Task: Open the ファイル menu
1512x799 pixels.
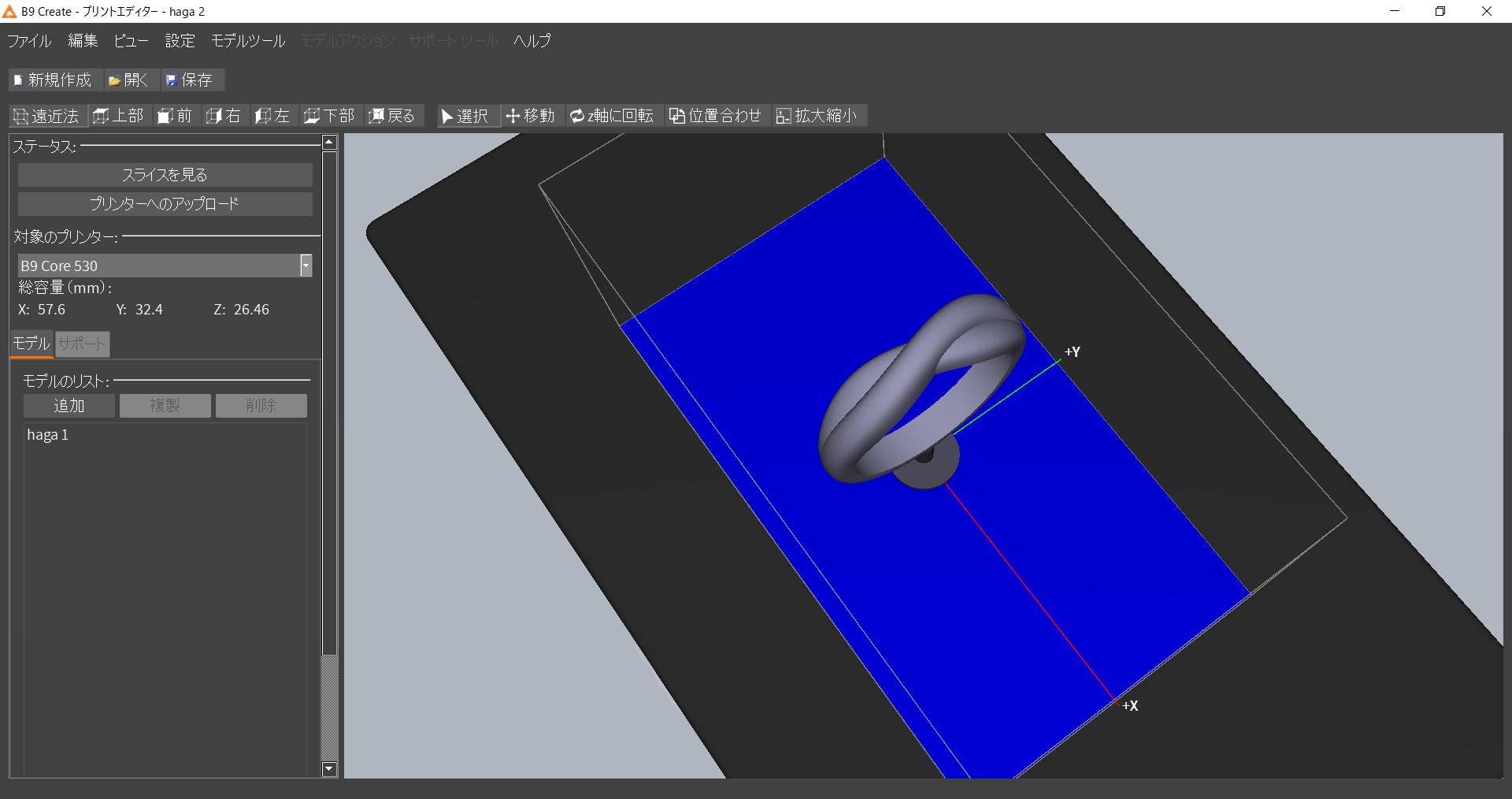Action: click(29, 41)
